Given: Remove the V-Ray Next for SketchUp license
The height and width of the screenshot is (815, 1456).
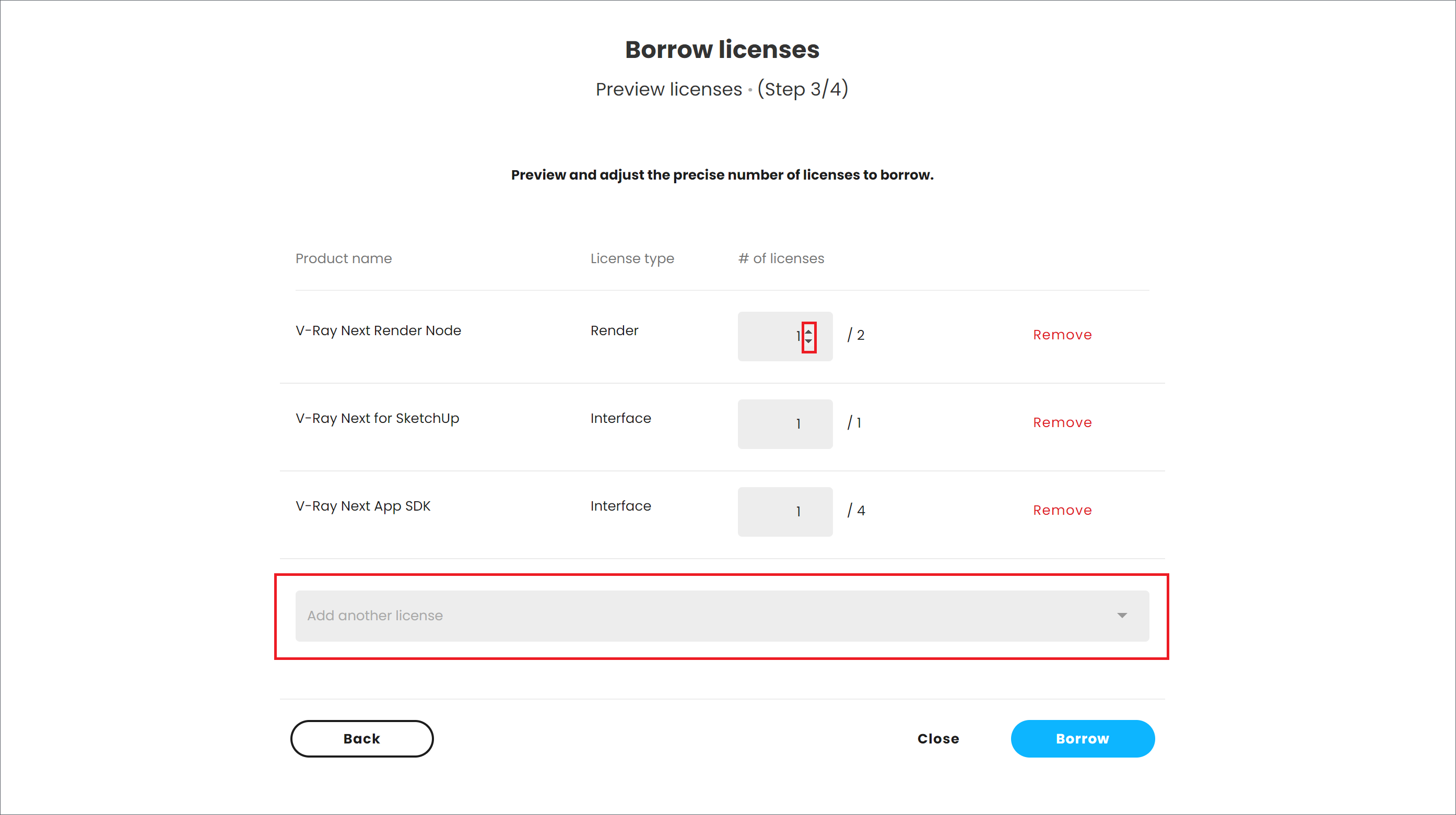Looking at the screenshot, I should click(1062, 423).
